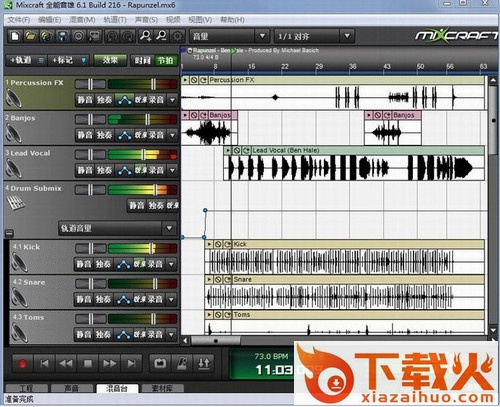Click the horizontal timeline scrollbar thumb

(x=215, y=341)
